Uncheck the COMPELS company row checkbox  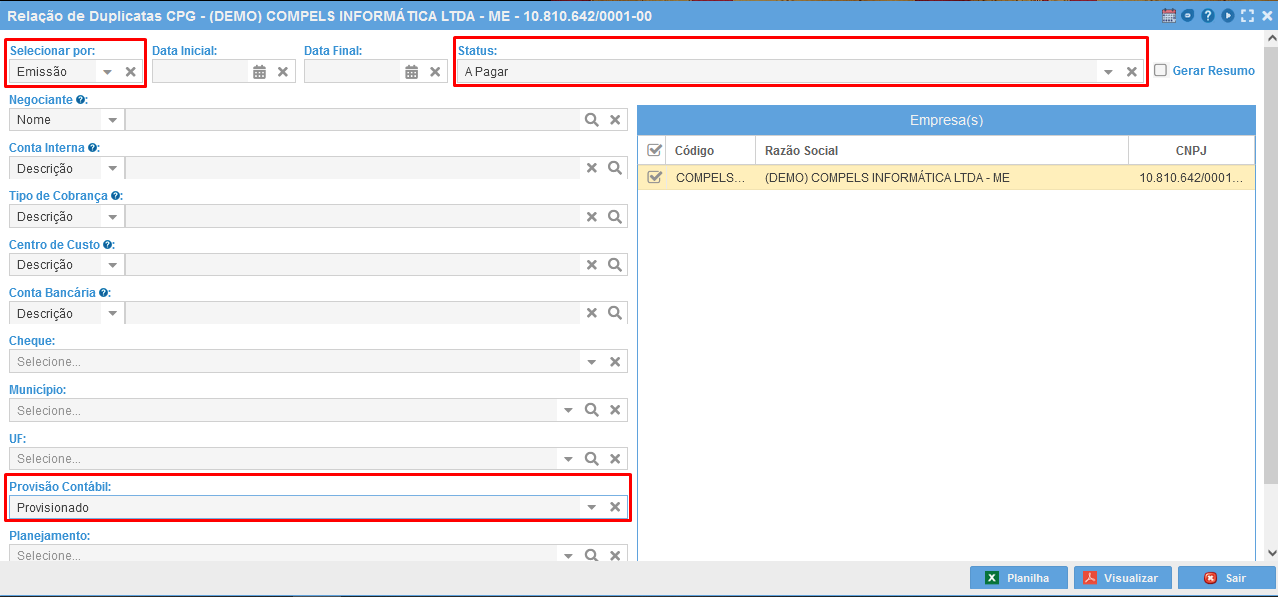655,177
